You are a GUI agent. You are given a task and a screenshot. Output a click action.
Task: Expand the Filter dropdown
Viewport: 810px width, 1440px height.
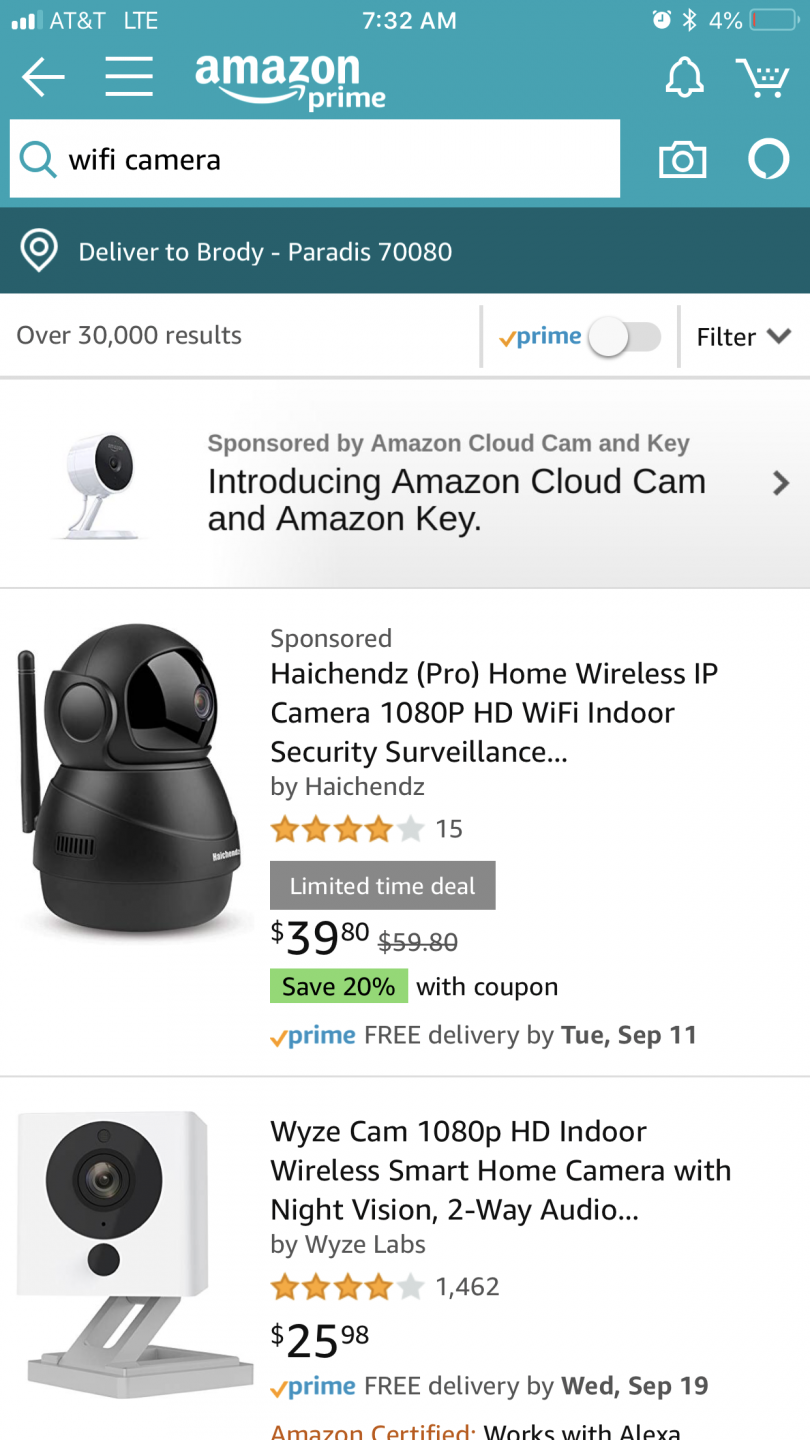tap(744, 337)
